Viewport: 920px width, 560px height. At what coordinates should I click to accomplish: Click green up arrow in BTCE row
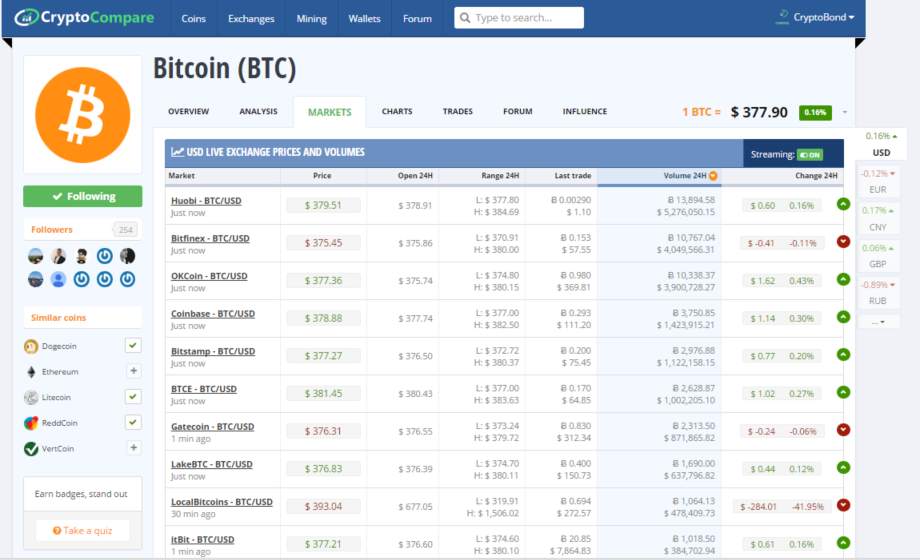click(843, 392)
